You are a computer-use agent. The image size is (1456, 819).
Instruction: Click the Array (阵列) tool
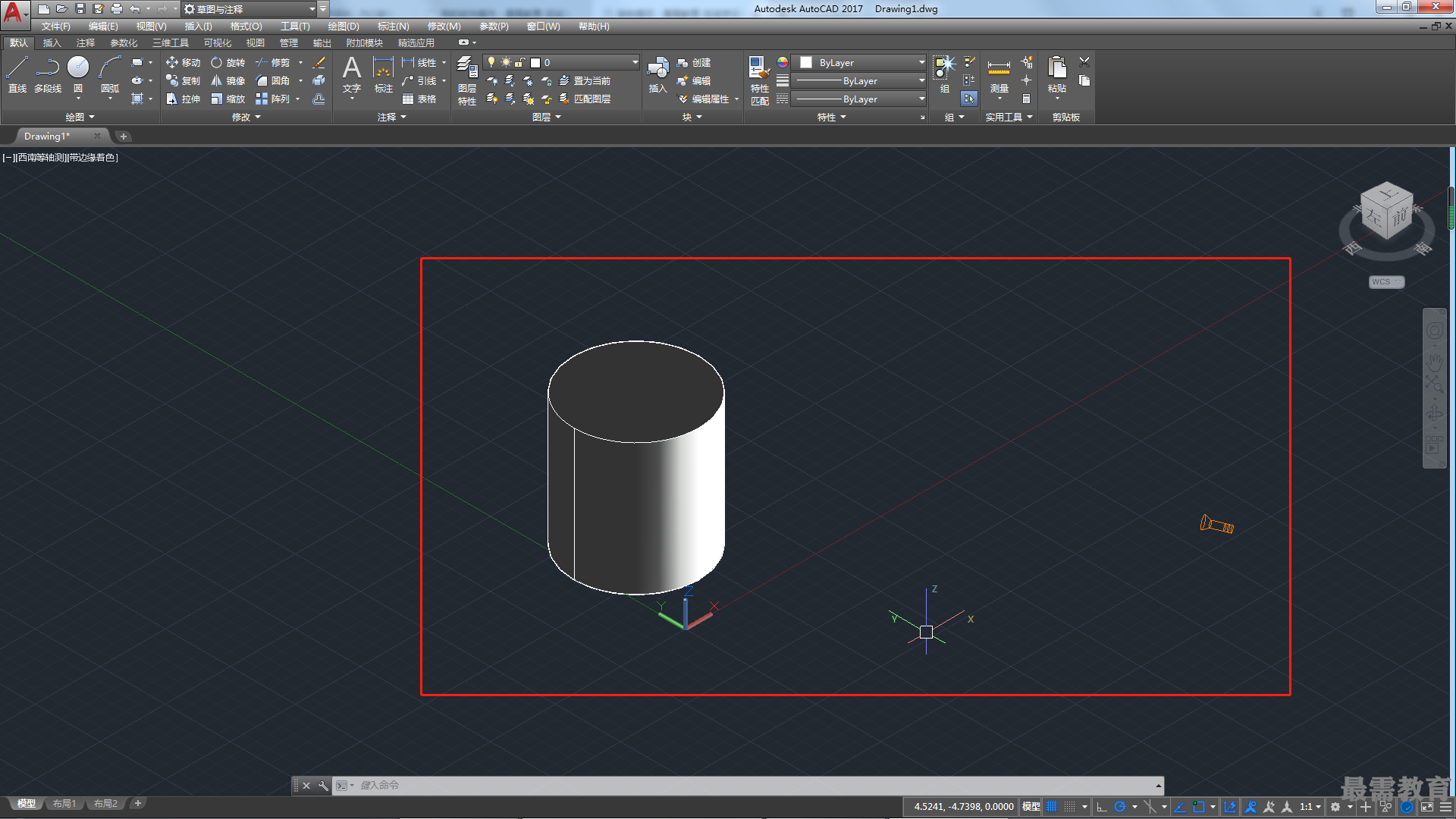click(x=273, y=99)
